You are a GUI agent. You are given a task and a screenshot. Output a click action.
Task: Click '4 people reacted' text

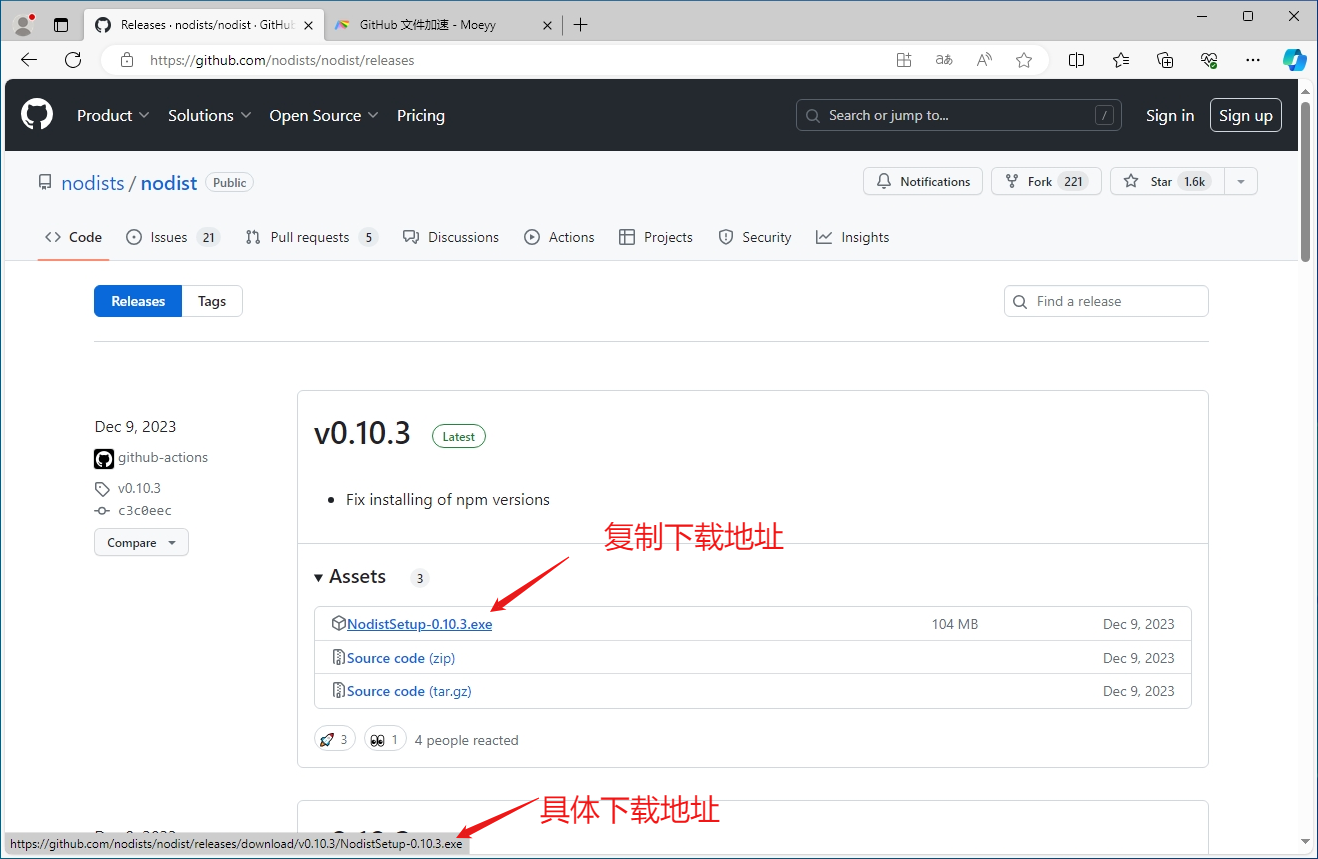[466, 740]
